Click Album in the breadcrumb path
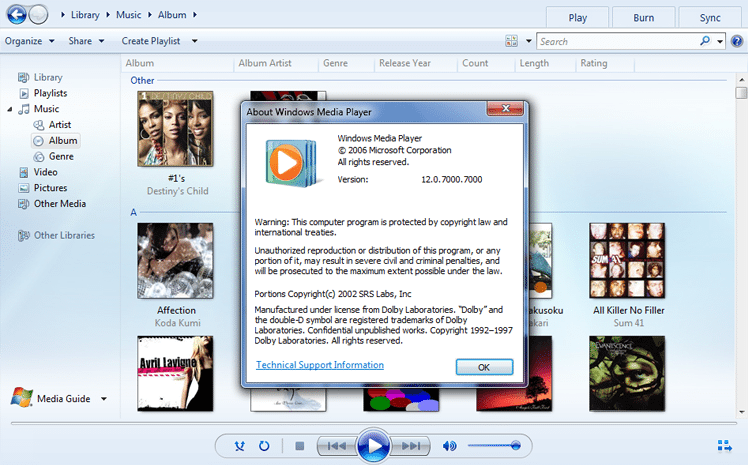Screen dimensions: 748x465 (x=172, y=15)
